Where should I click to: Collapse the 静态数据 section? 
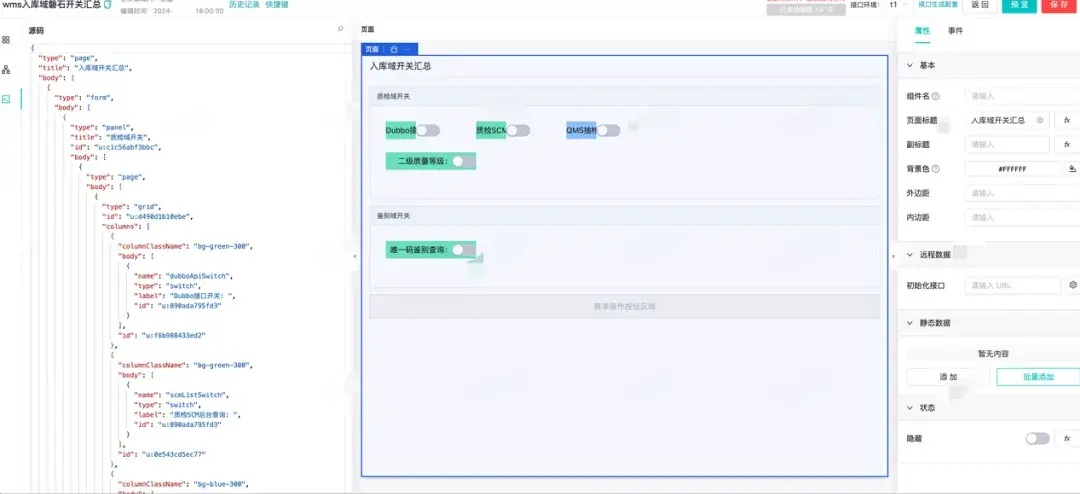pos(910,322)
